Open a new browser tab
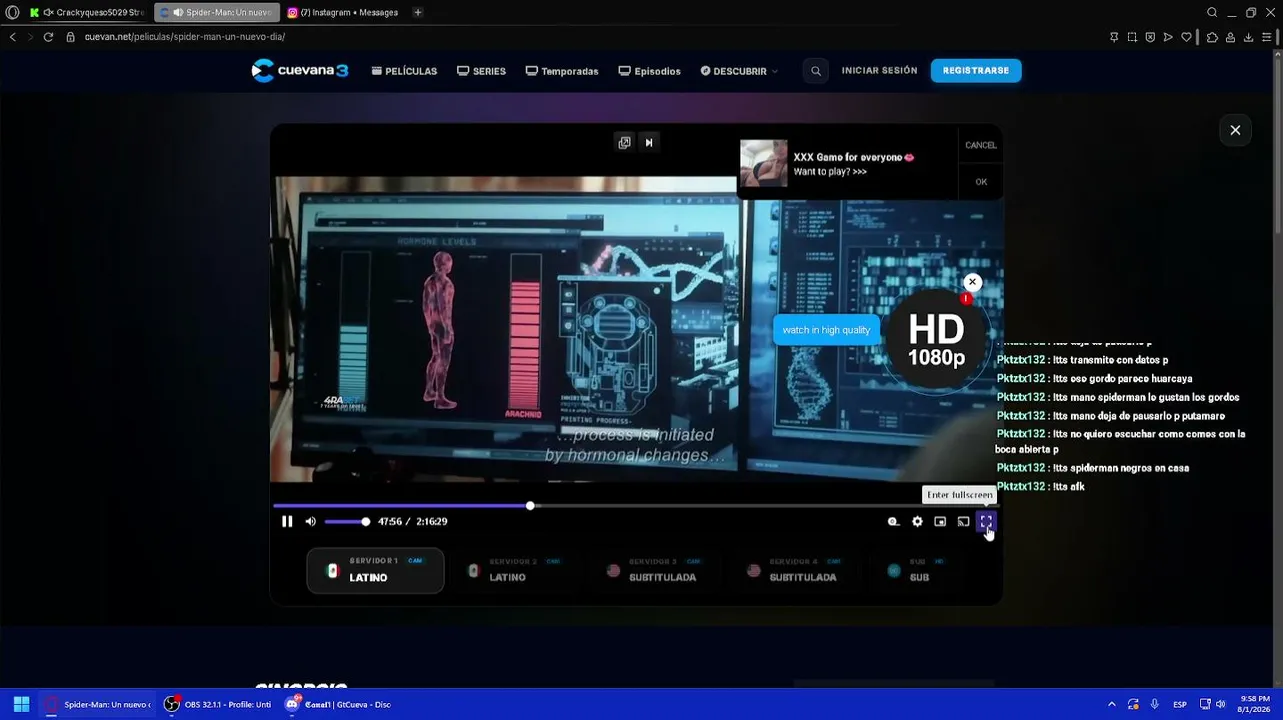This screenshot has width=1283, height=720. coord(418,13)
